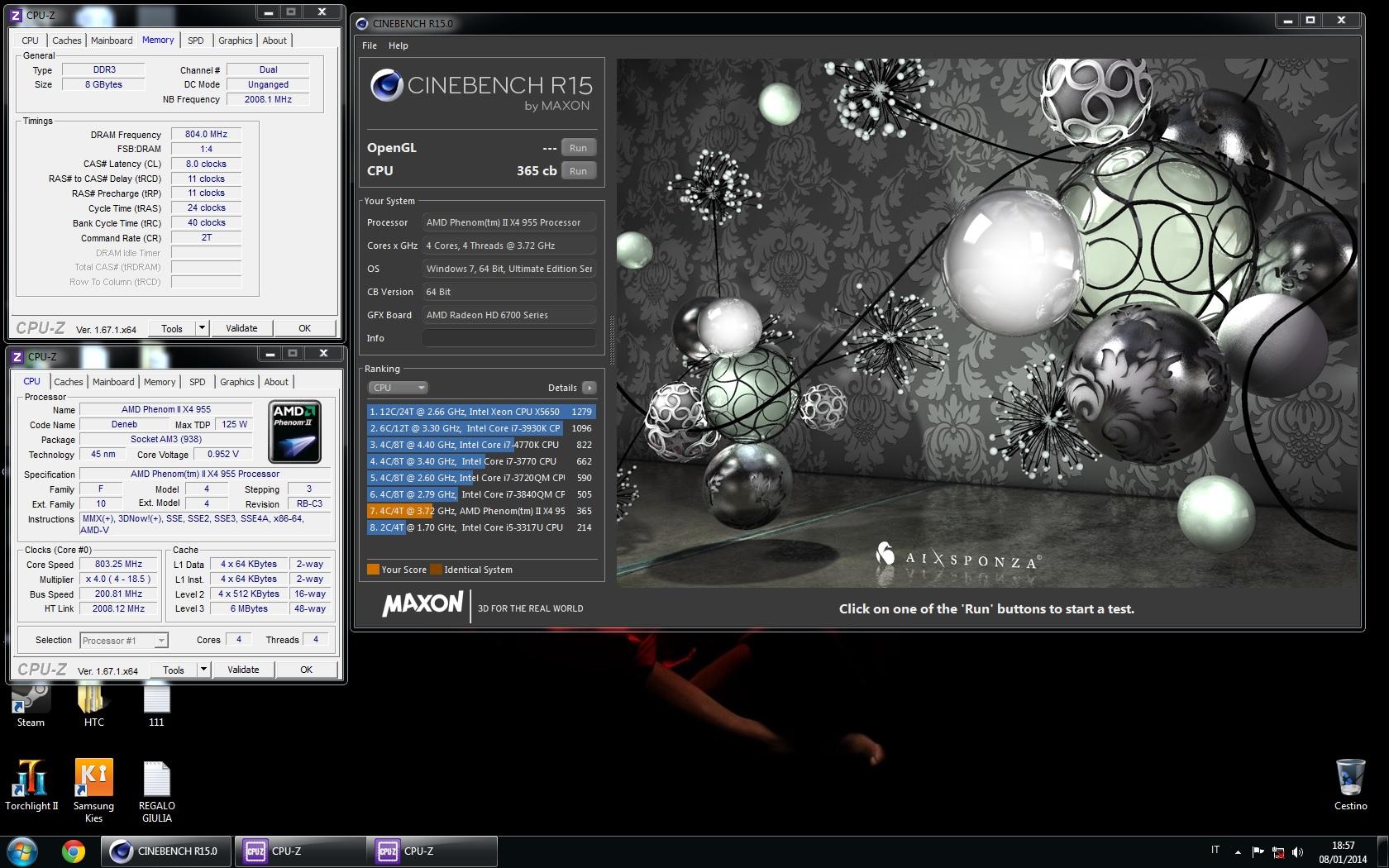Select ranking row Core i7-4770K

pos(481,445)
